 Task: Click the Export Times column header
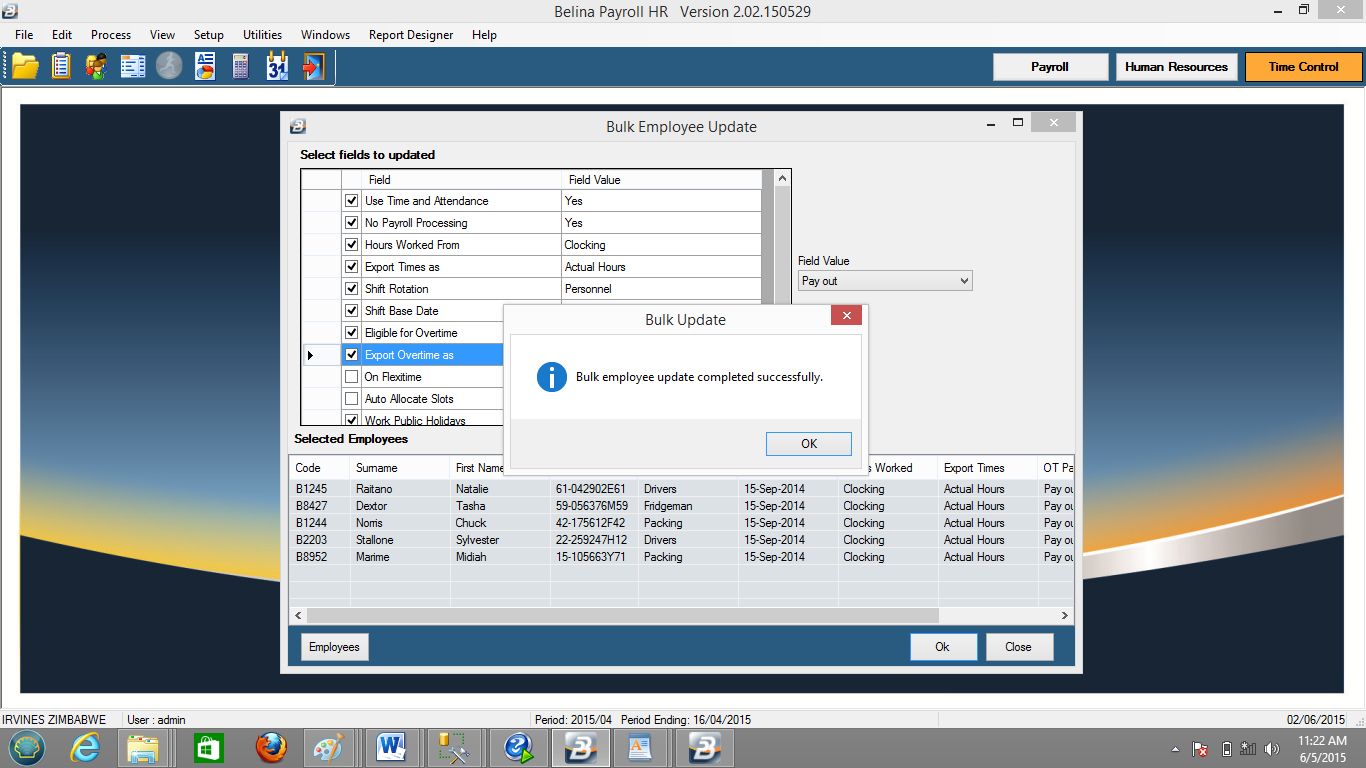click(988, 468)
